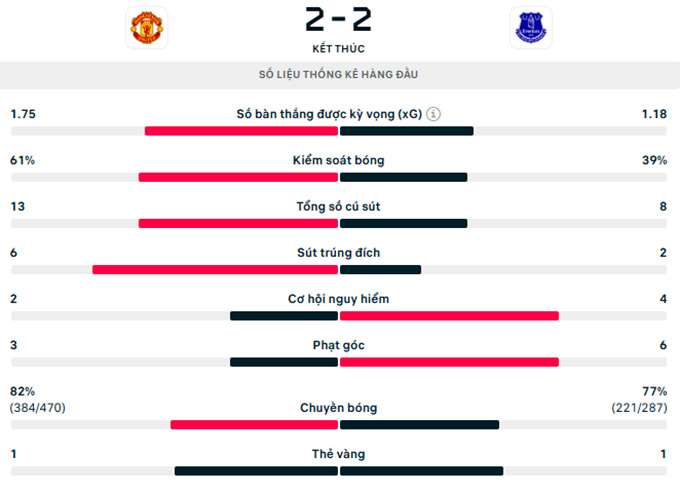Click the 82% (384/470) passing value

point(38,399)
